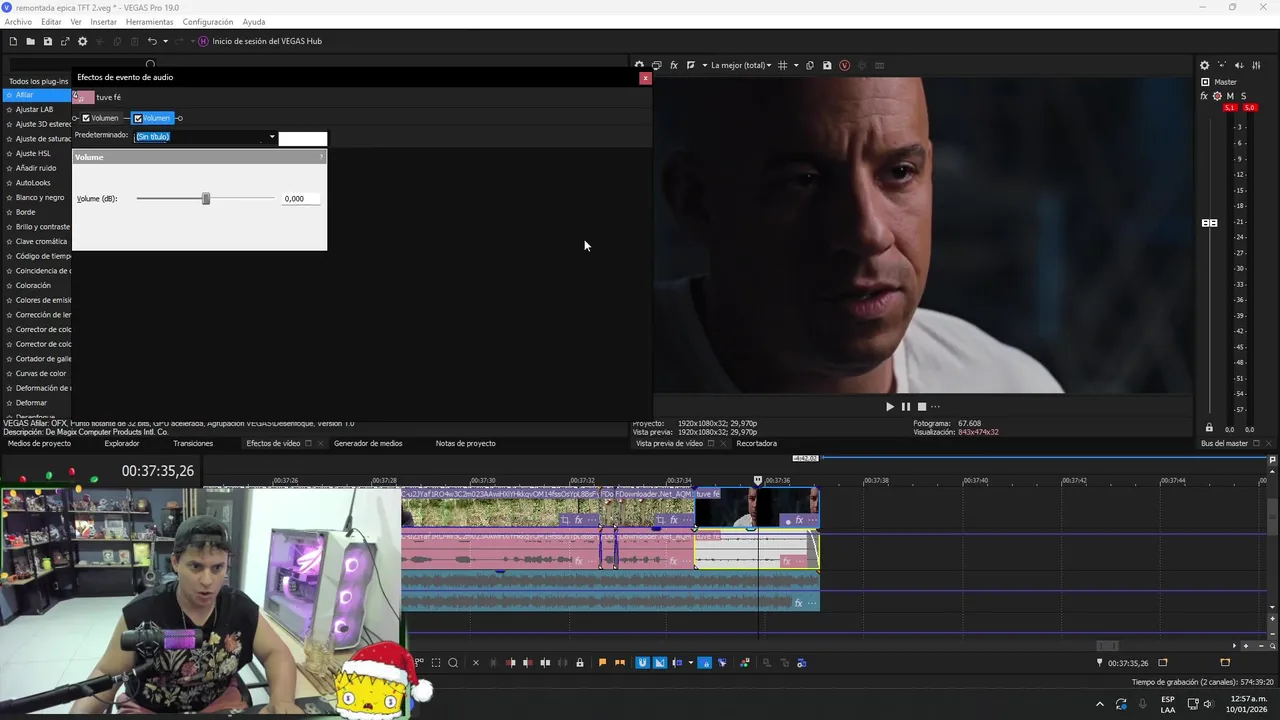
Task: Open the Notas de proyecto tab
Action: tap(465, 443)
